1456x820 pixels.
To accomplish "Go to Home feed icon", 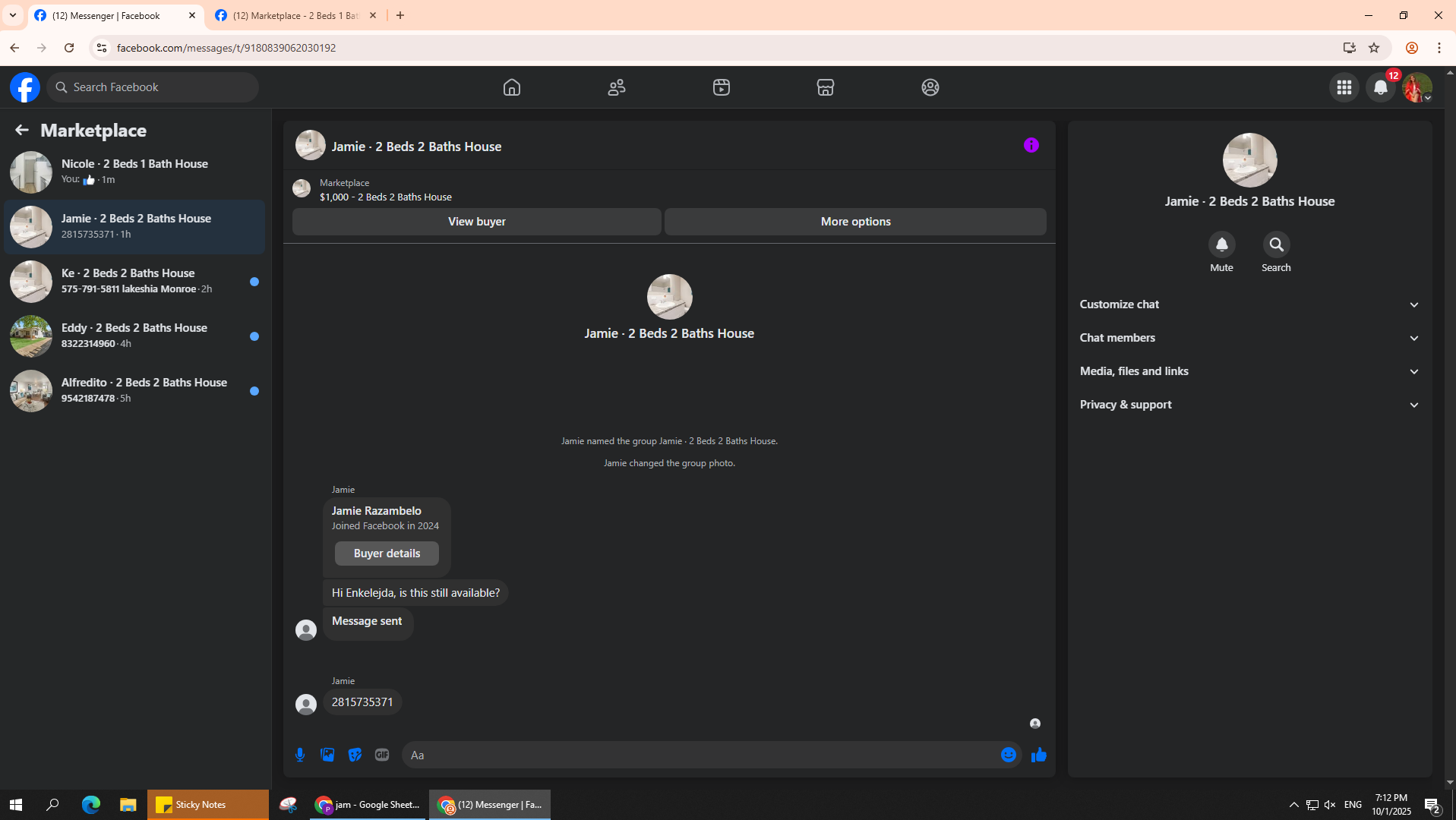I will coord(512,87).
